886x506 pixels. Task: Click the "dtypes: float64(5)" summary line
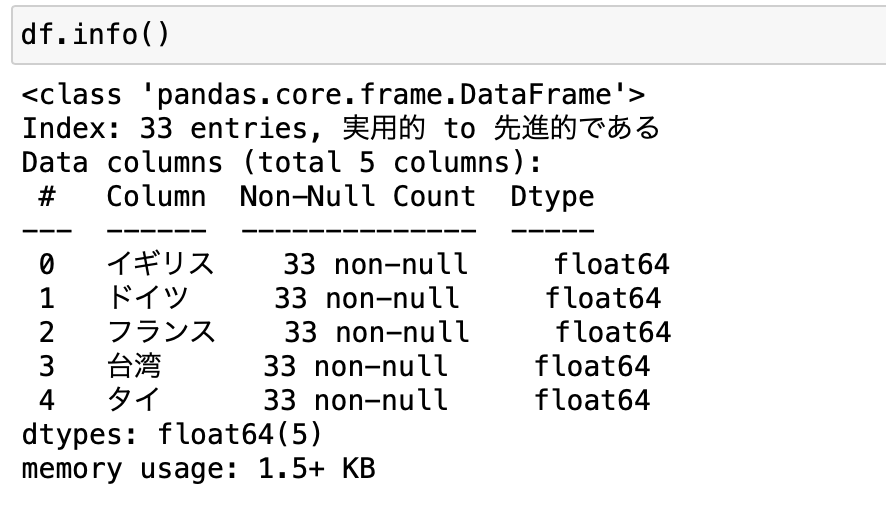click(x=170, y=435)
